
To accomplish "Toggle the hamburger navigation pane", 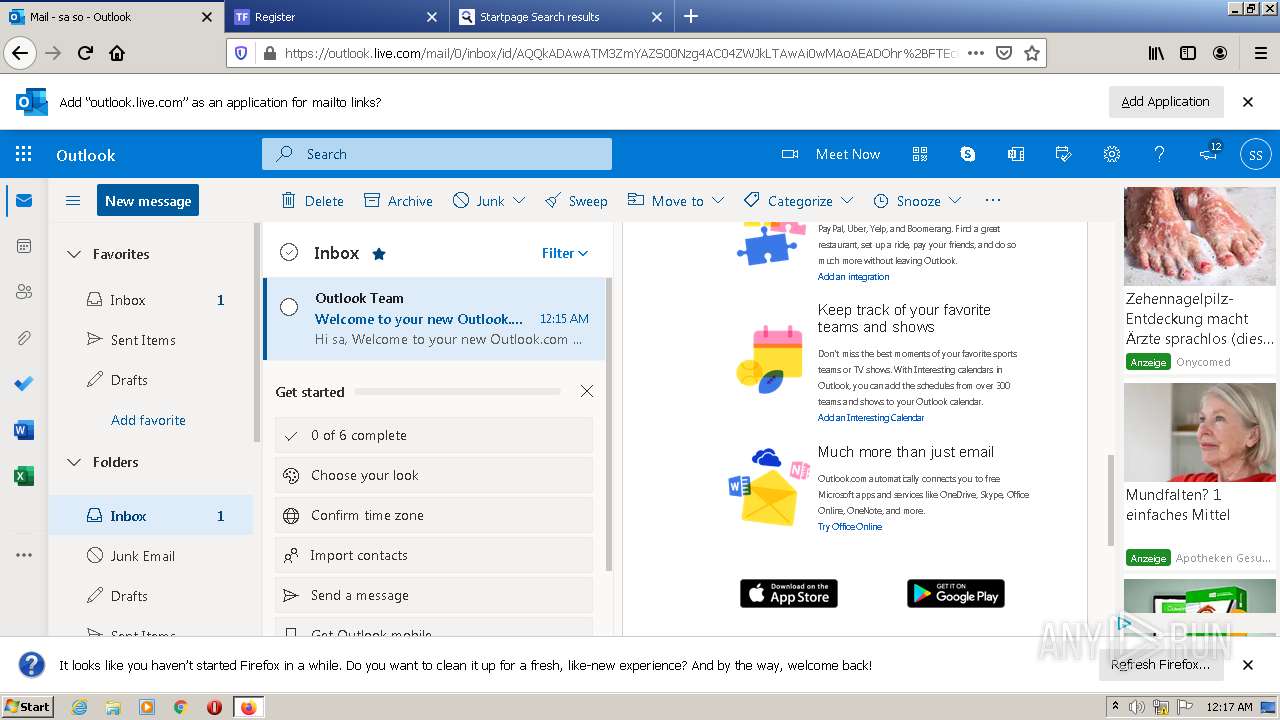I will pos(73,201).
